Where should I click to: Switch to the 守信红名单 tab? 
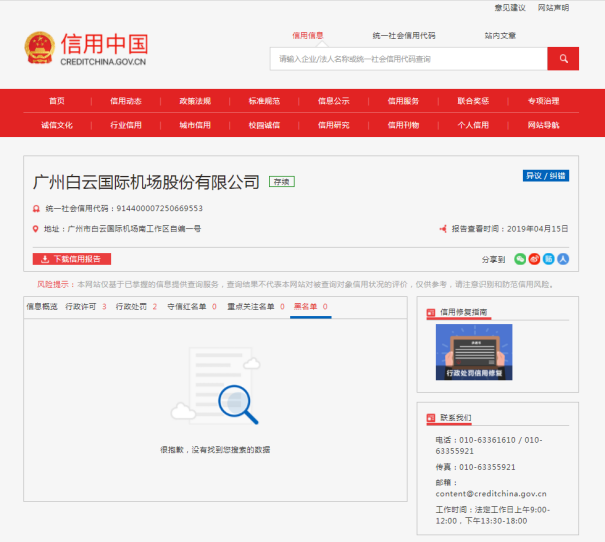point(192,307)
